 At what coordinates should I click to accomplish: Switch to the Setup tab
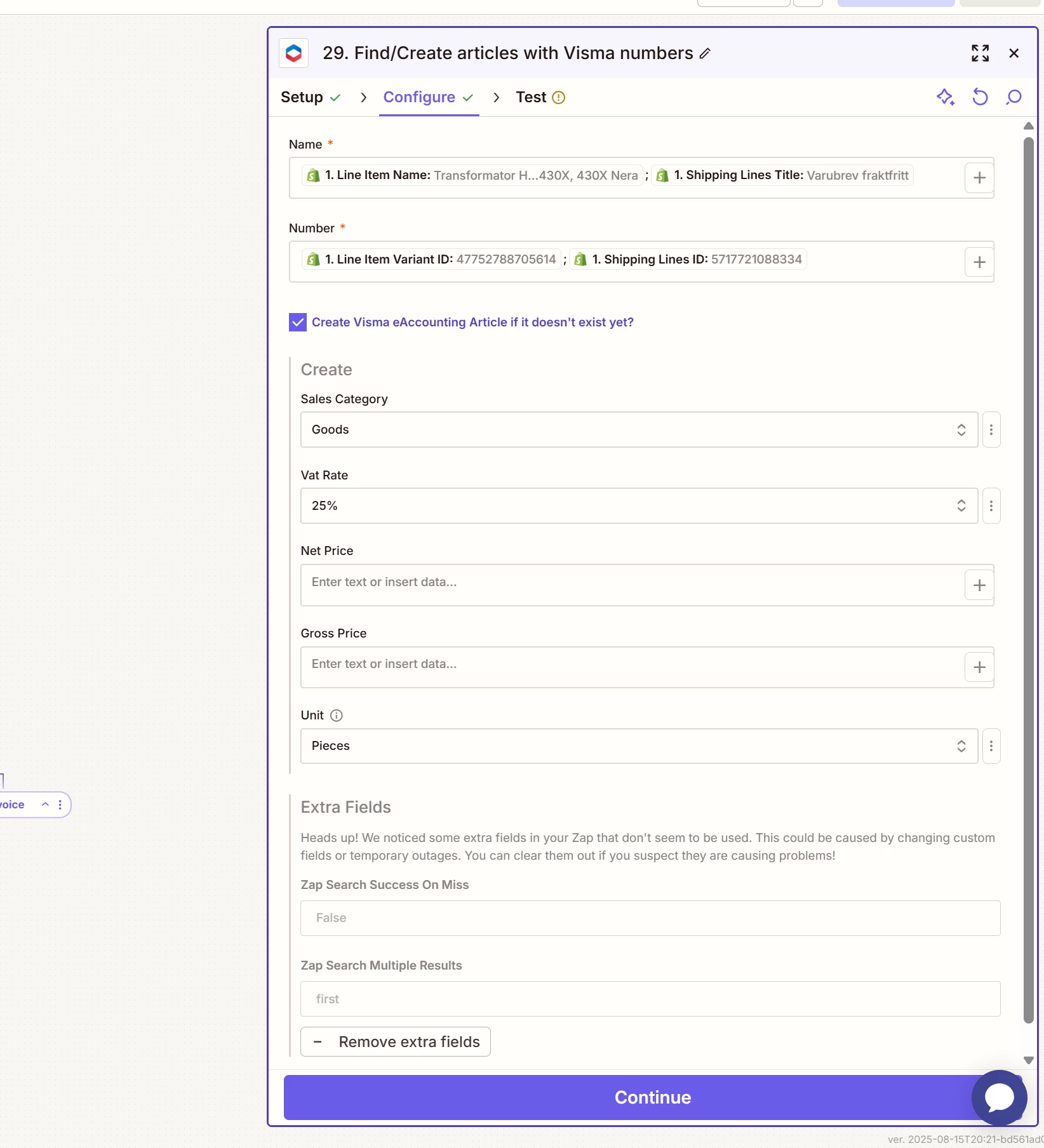click(311, 97)
